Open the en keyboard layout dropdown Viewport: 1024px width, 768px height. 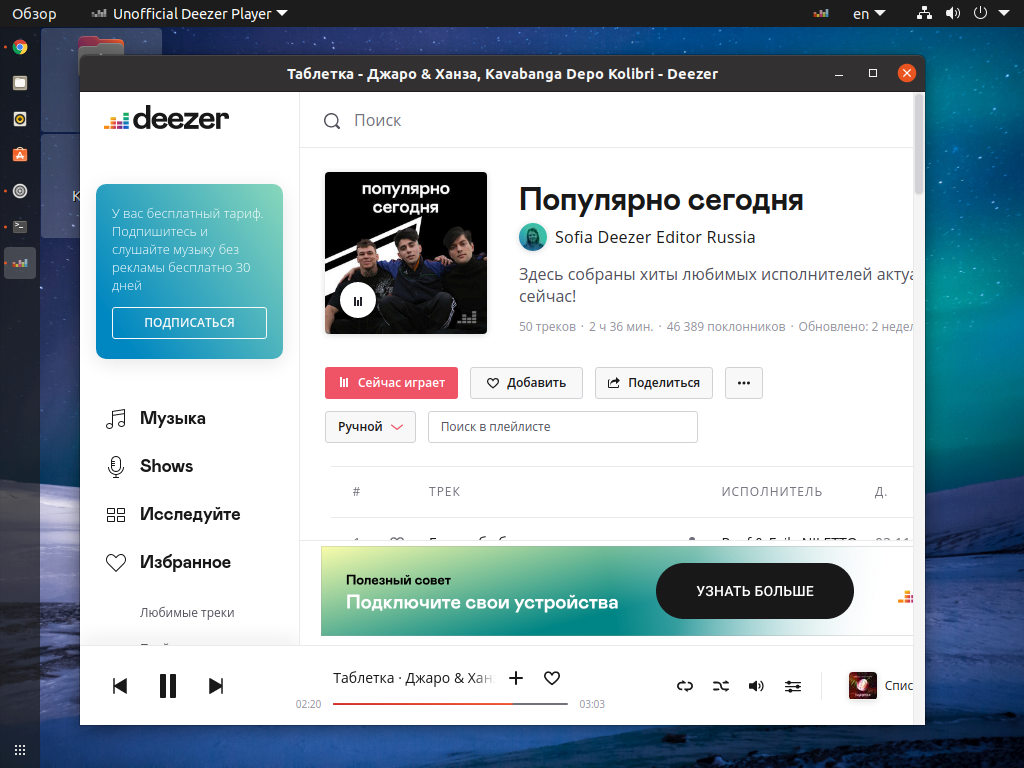(x=869, y=13)
